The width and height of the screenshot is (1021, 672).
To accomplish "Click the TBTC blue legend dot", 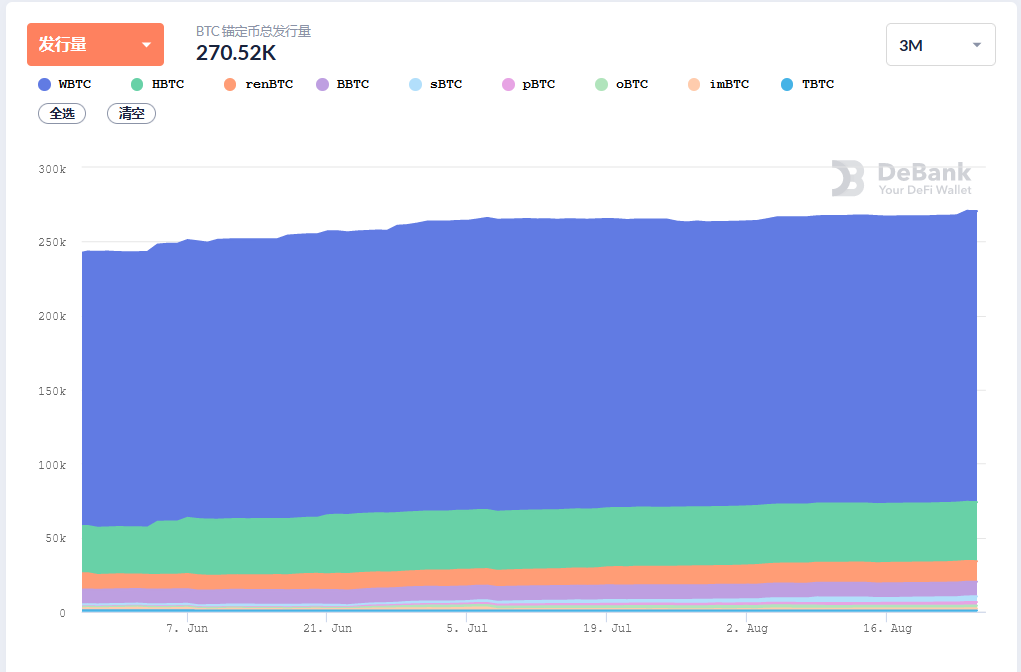I will [x=787, y=85].
